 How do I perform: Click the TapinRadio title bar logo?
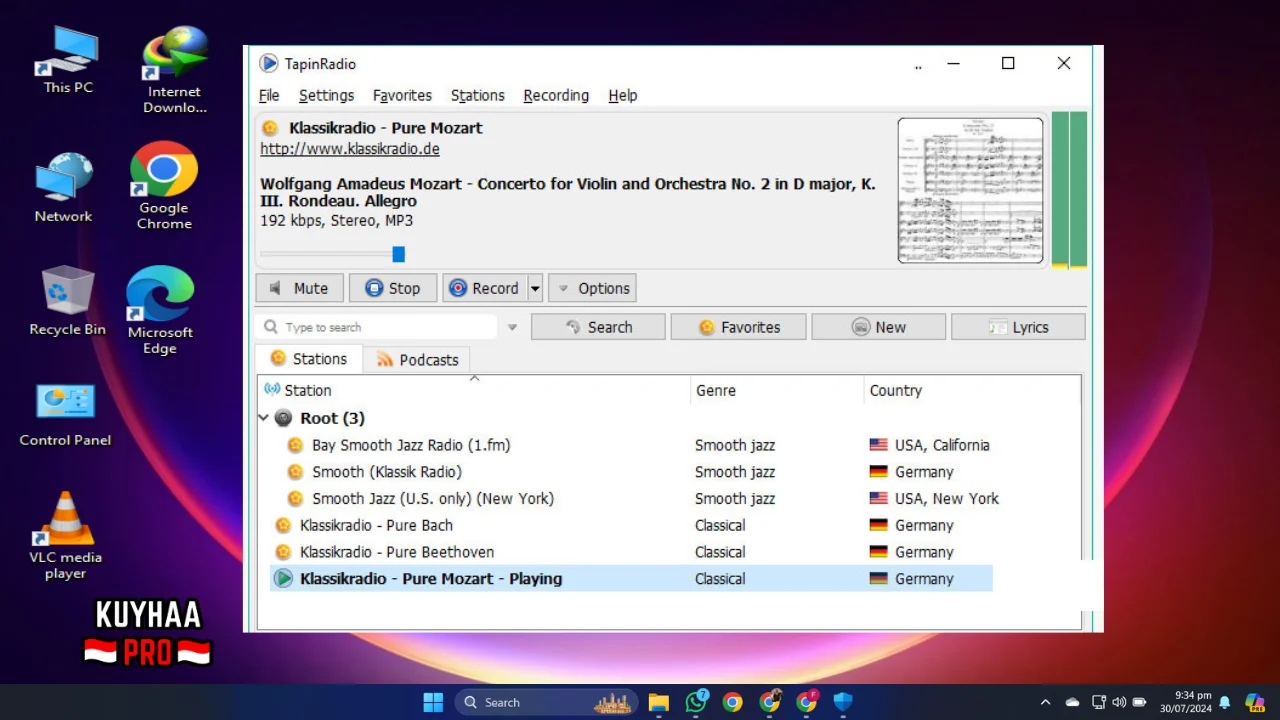pos(268,63)
